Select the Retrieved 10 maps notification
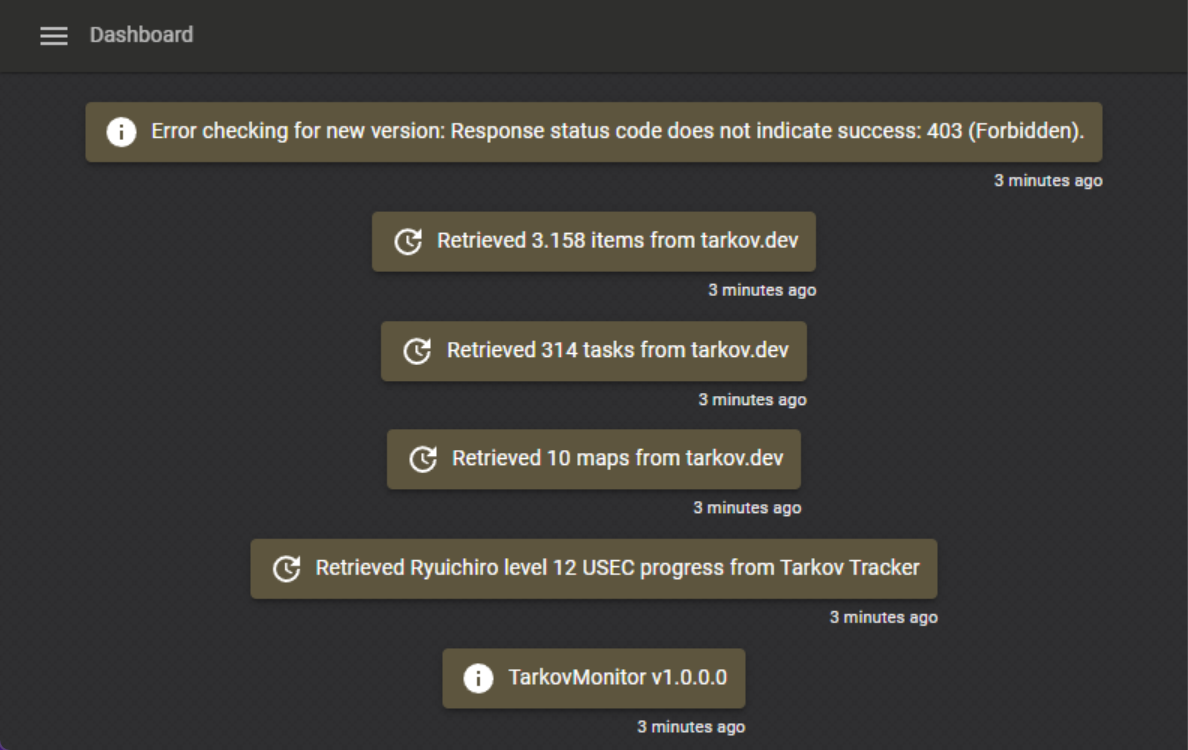 coord(594,459)
